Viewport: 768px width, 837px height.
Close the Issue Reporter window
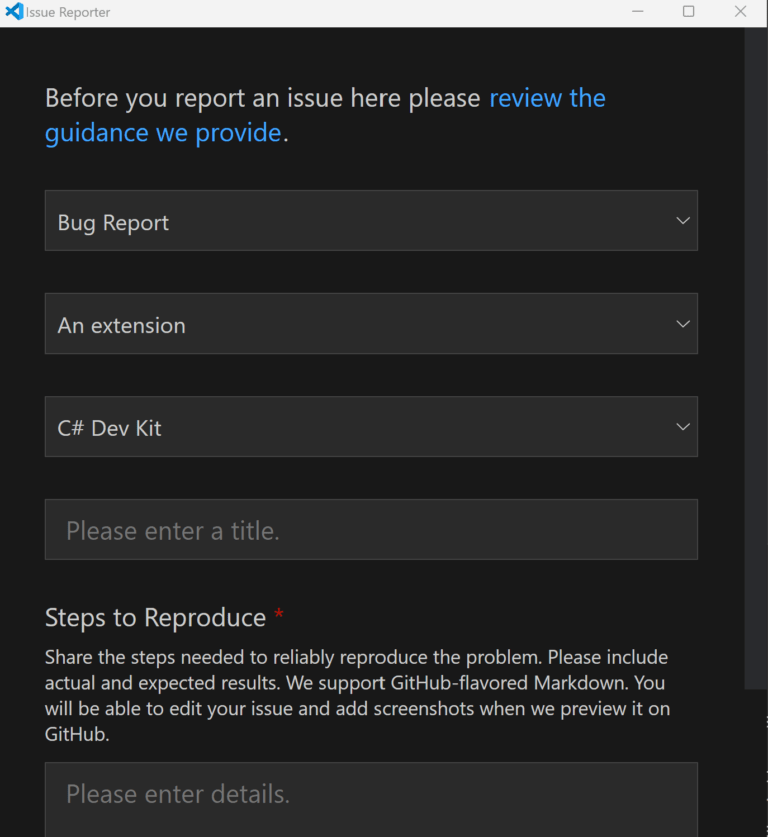coord(740,11)
